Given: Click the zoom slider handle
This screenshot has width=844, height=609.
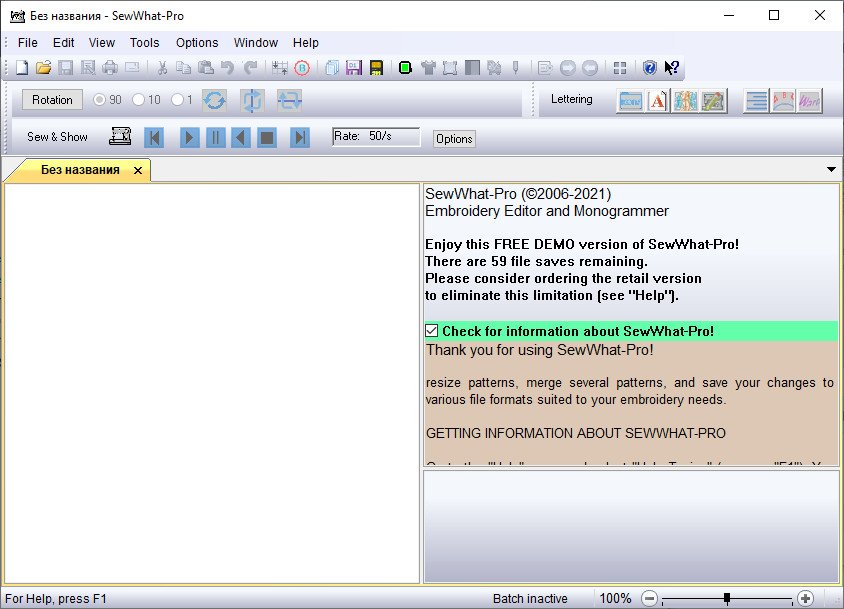Looking at the screenshot, I should tap(727, 598).
